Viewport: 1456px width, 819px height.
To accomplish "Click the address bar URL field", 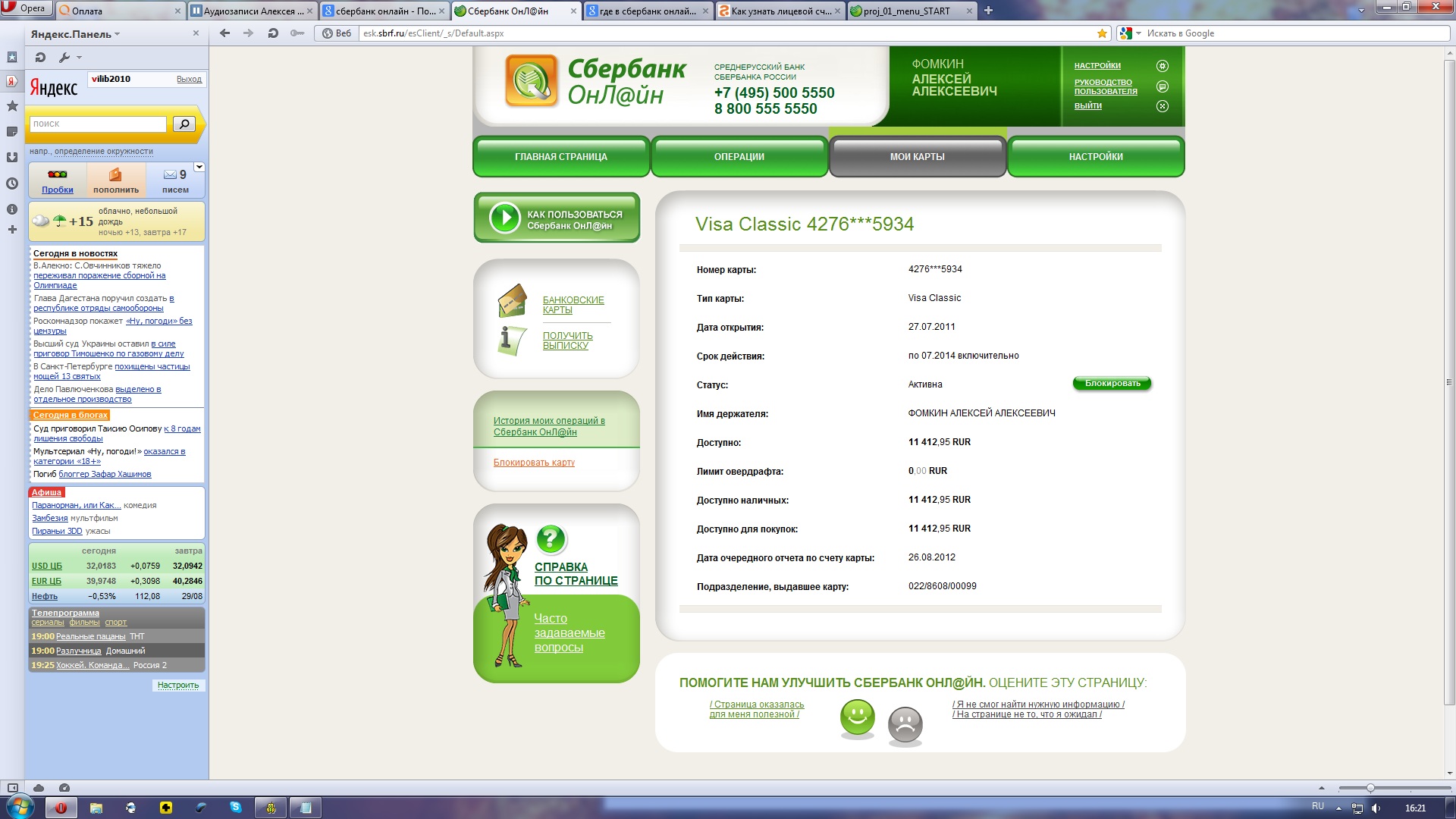I will point(726,33).
